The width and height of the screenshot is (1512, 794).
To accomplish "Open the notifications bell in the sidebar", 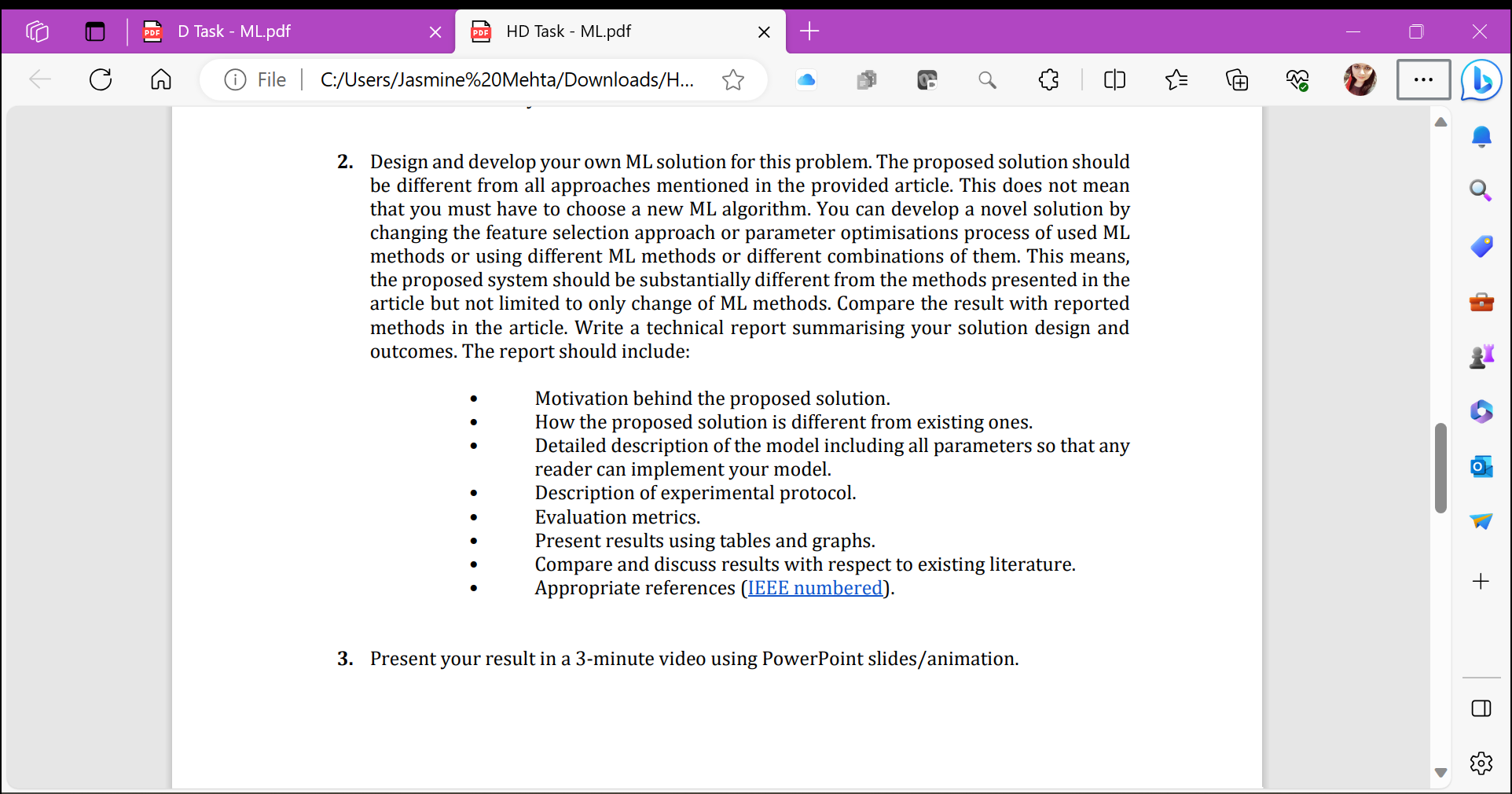I will click(1481, 136).
